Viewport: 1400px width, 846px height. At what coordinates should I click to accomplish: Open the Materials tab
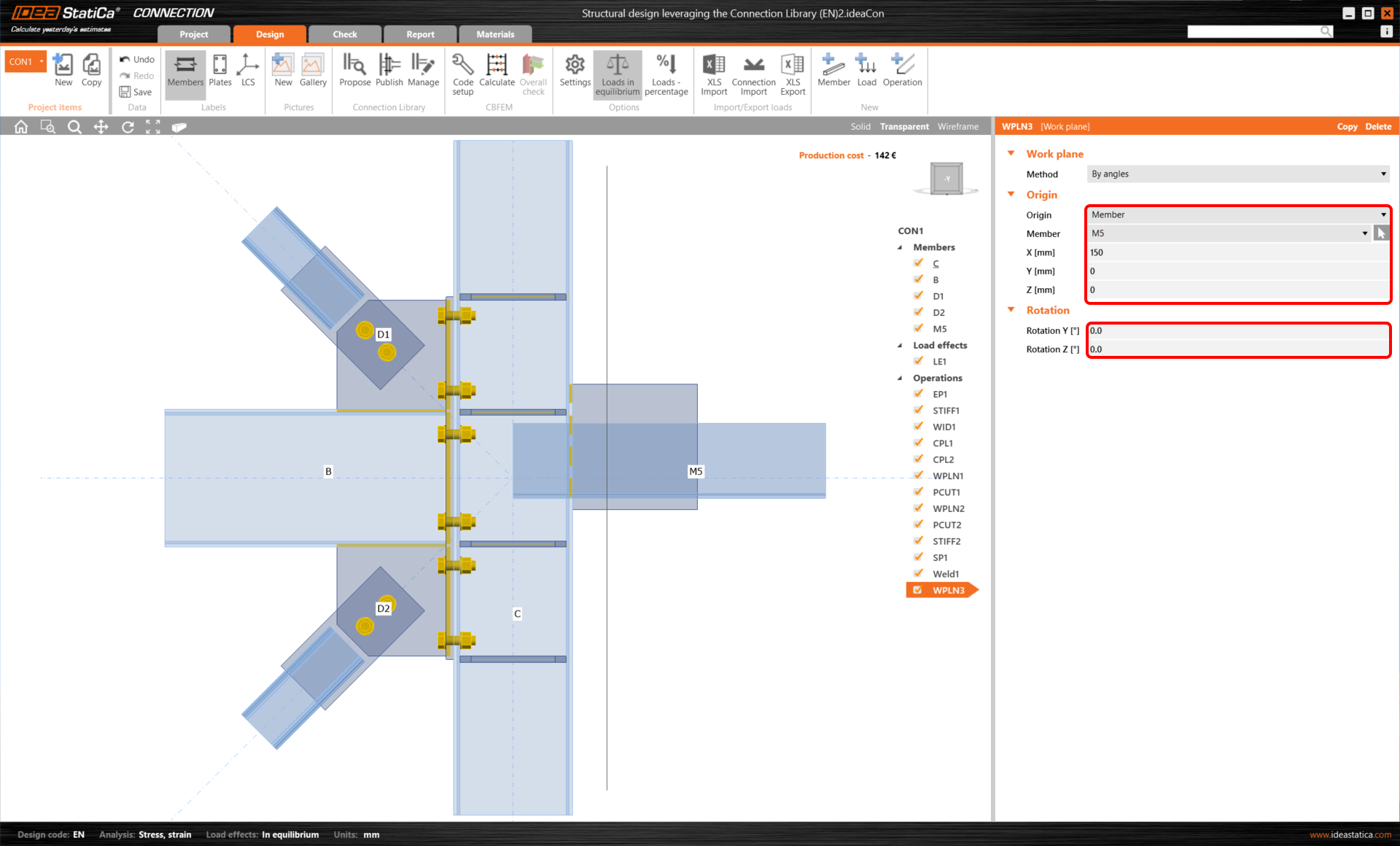pos(495,34)
